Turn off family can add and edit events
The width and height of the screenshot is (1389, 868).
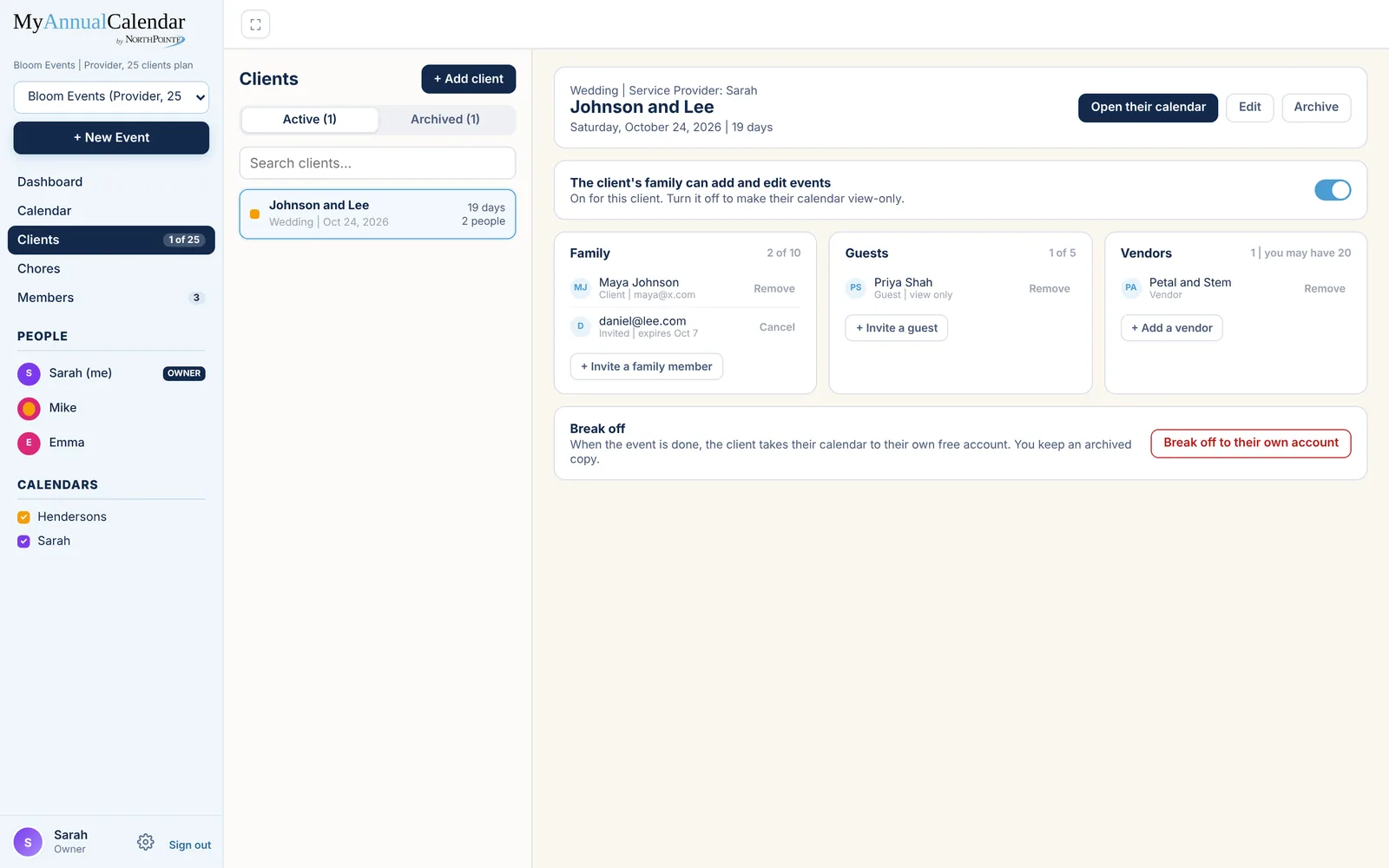1333,190
